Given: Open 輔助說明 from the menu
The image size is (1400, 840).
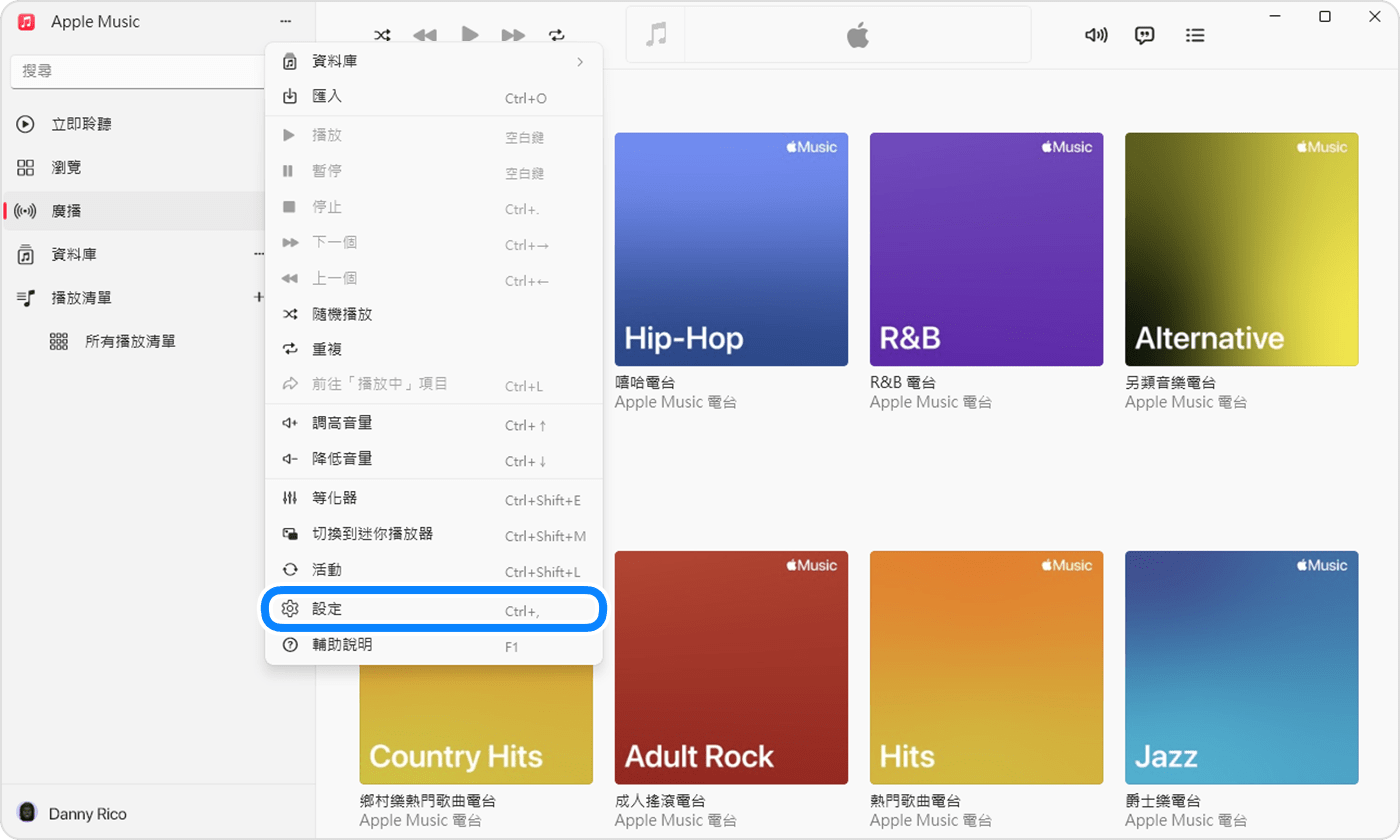Looking at the screenshot, I should click(434, 645).
